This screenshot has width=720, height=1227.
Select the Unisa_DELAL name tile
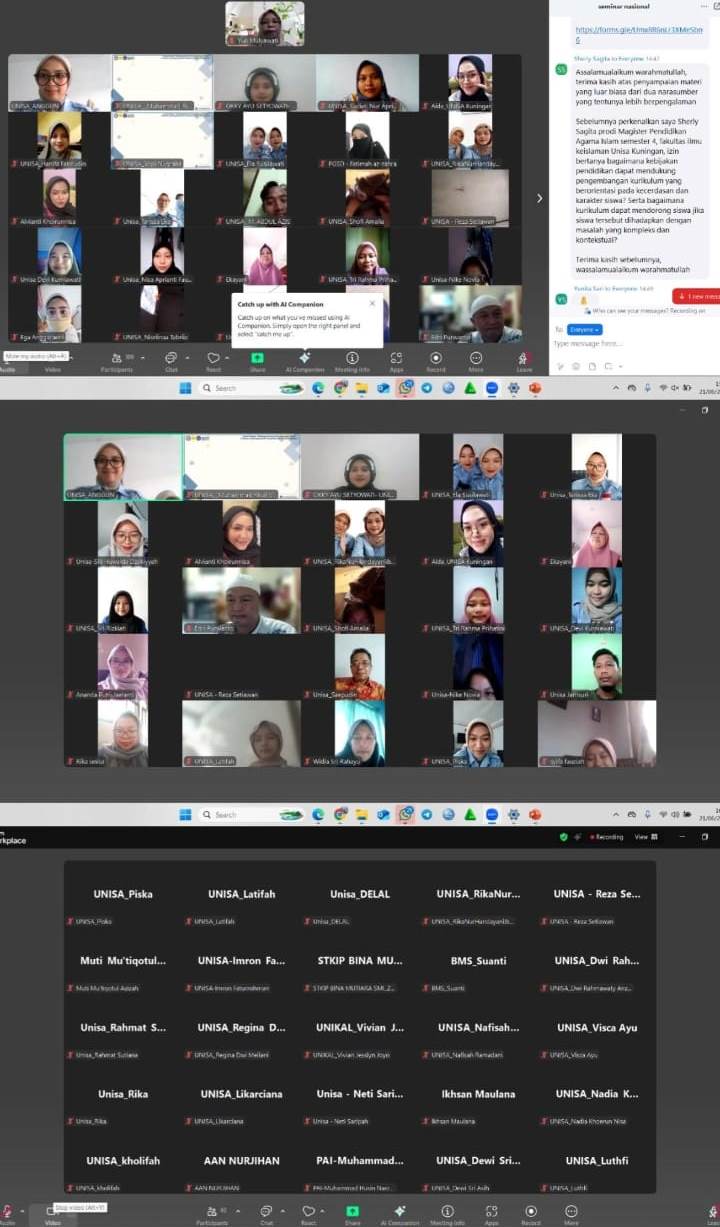coord(360,894)
